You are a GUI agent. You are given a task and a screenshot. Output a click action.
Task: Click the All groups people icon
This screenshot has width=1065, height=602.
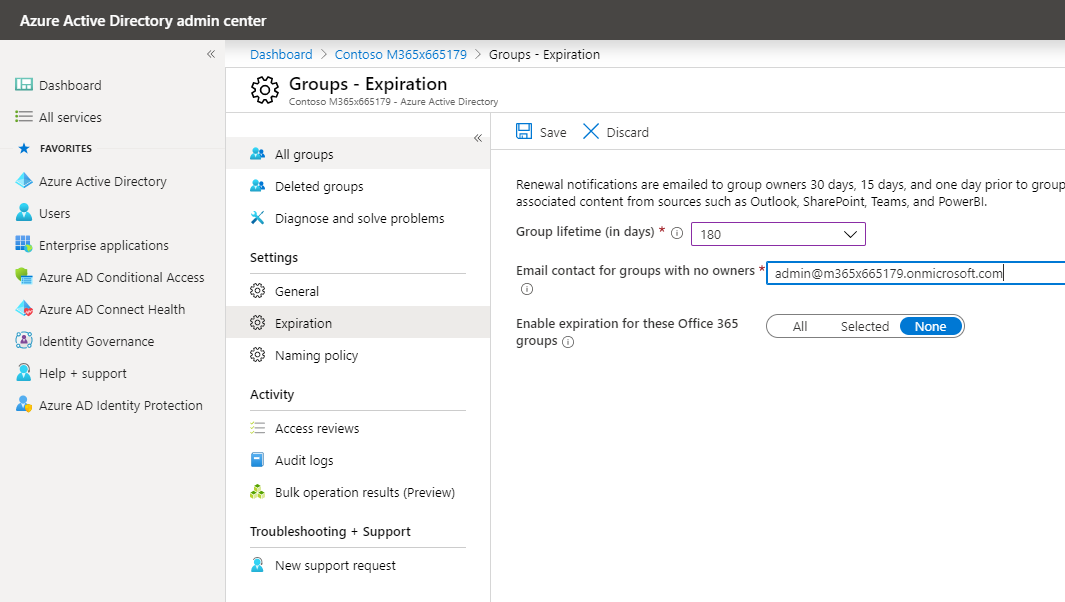[x=257, y=154]
